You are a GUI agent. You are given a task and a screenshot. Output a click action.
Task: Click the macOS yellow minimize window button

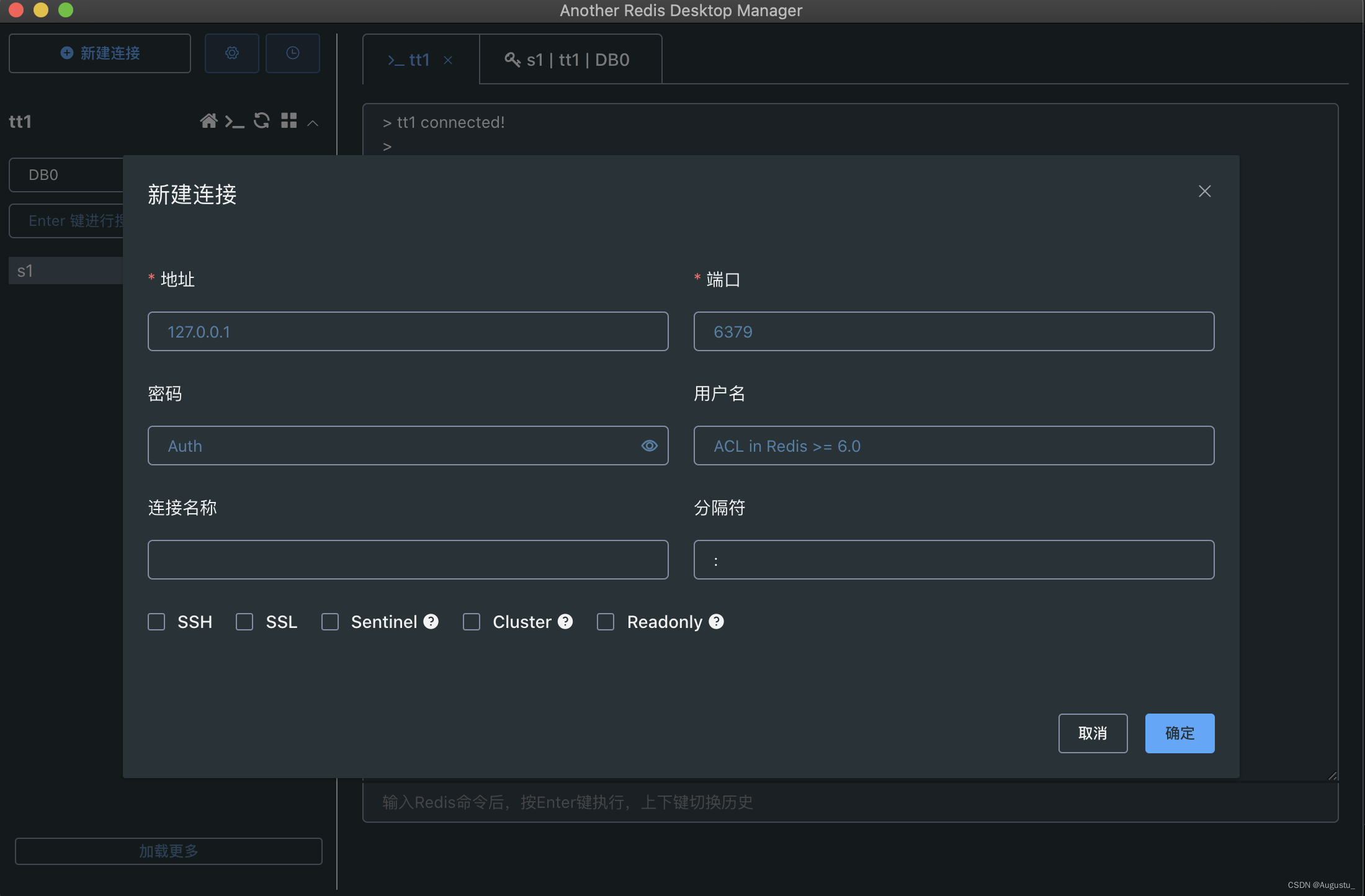[41, 10]
